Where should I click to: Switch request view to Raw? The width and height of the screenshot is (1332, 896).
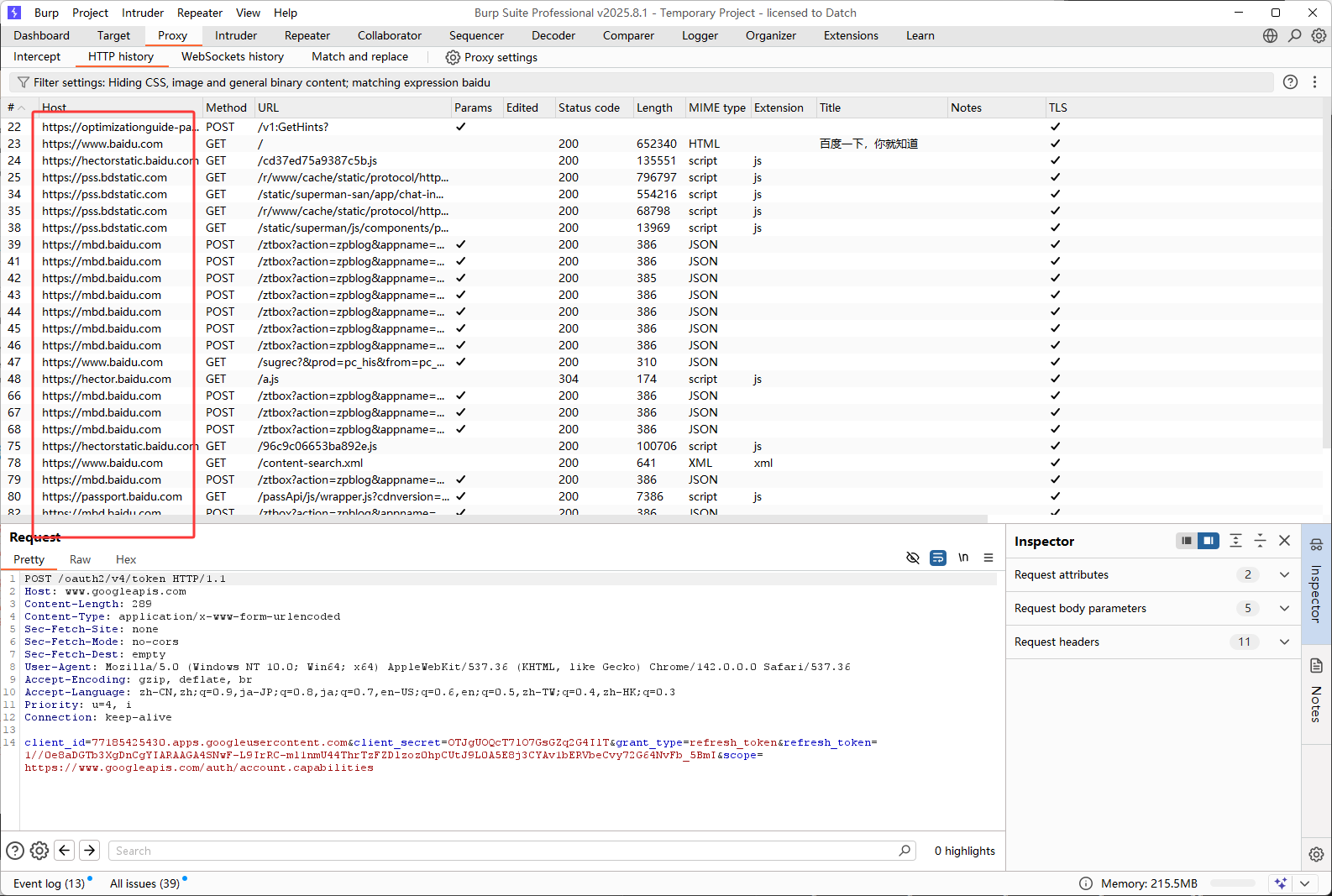click(x=80, y=559)
